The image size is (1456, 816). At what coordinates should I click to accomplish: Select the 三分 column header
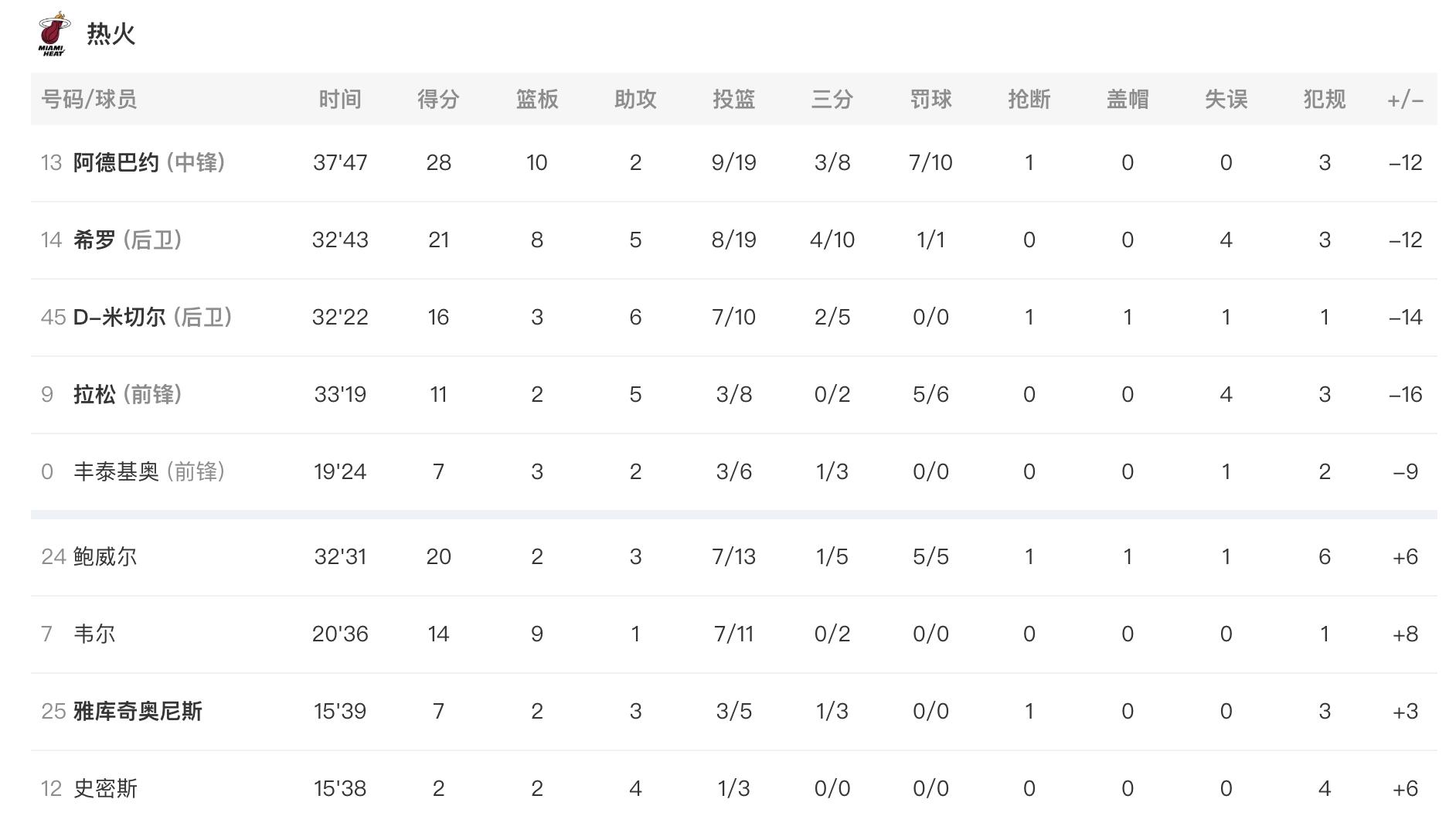coord(832,100)
